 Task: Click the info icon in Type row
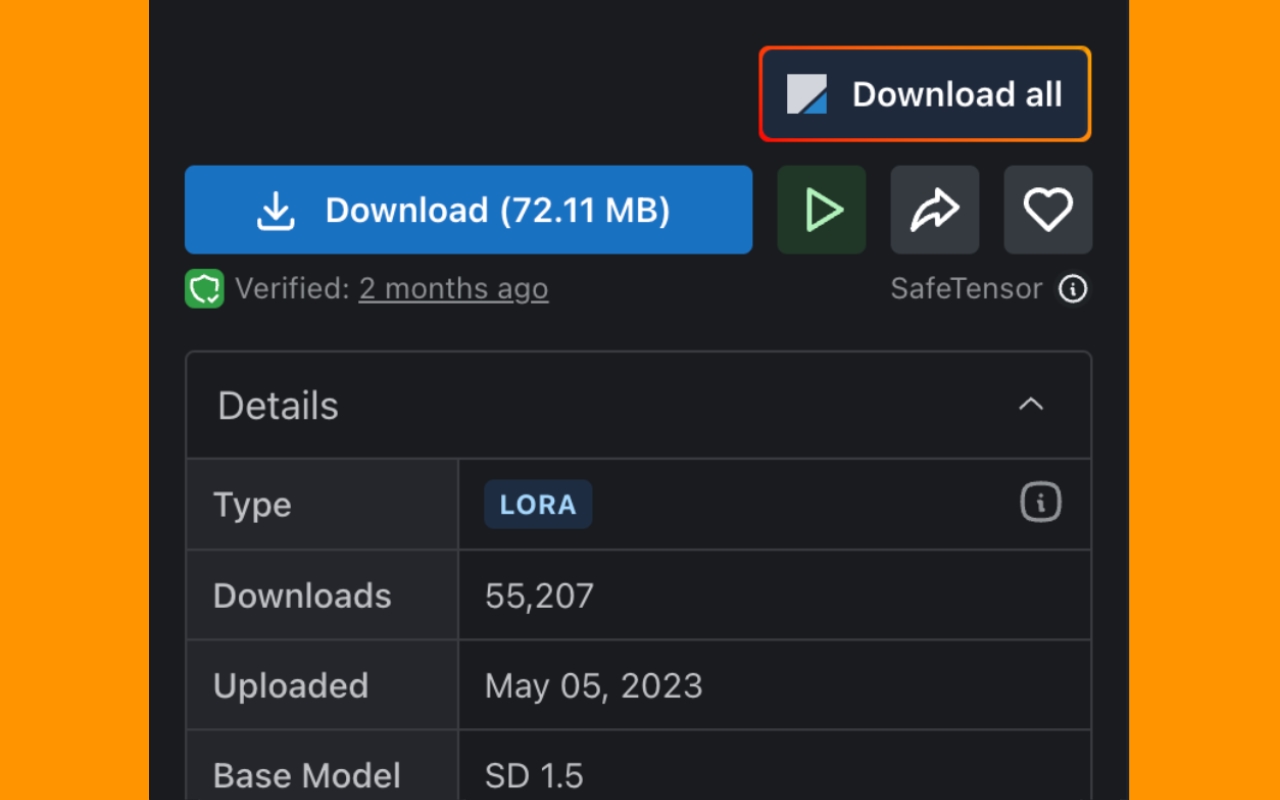point(1040,502)
